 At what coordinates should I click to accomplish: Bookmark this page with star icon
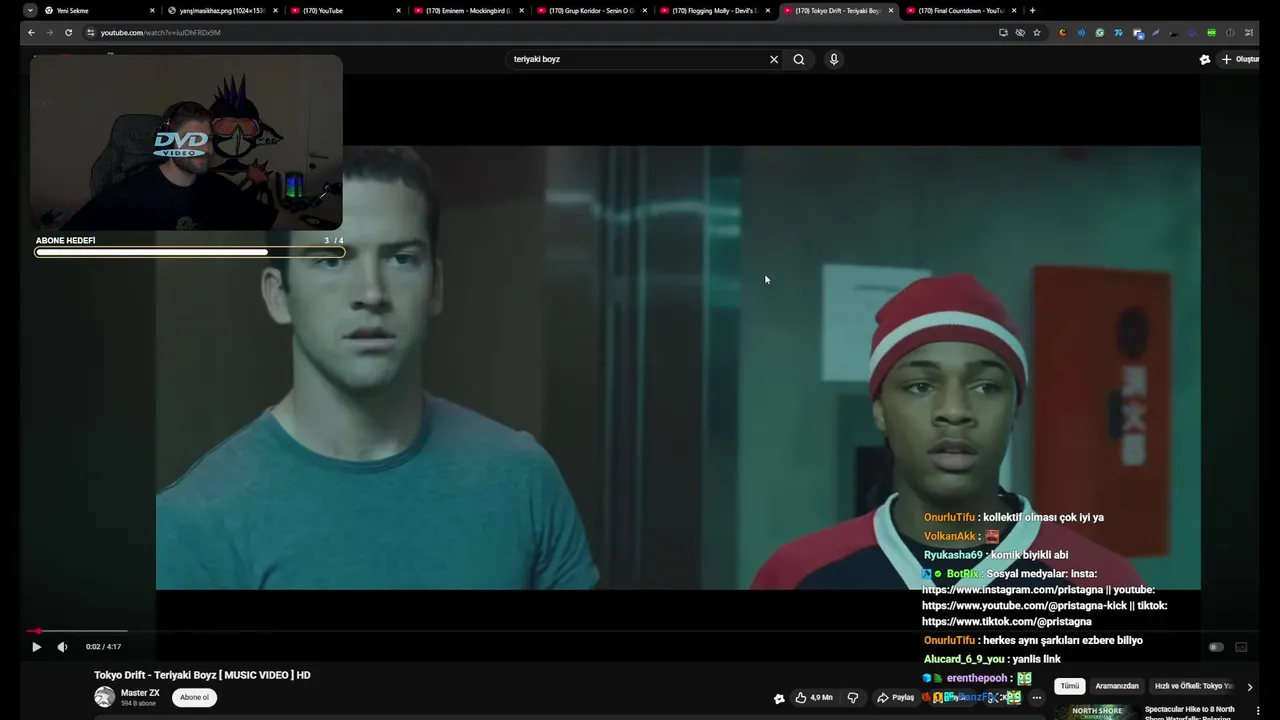coord(1037,32)
